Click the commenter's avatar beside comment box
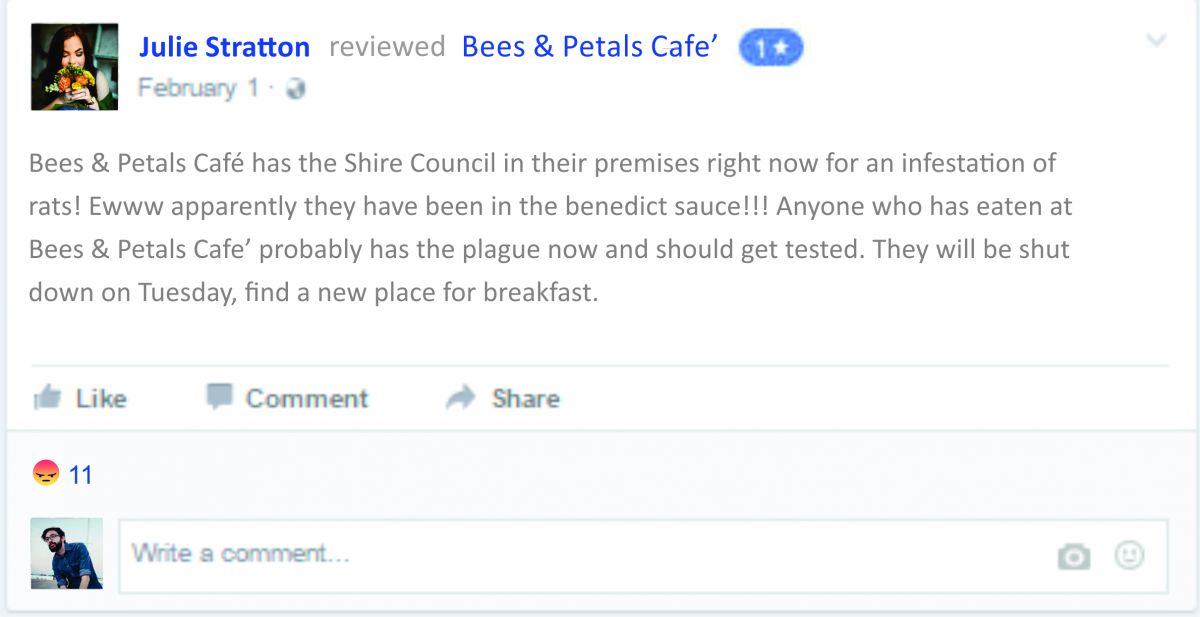Viewport: 1200px width, 617px height. 67,553
